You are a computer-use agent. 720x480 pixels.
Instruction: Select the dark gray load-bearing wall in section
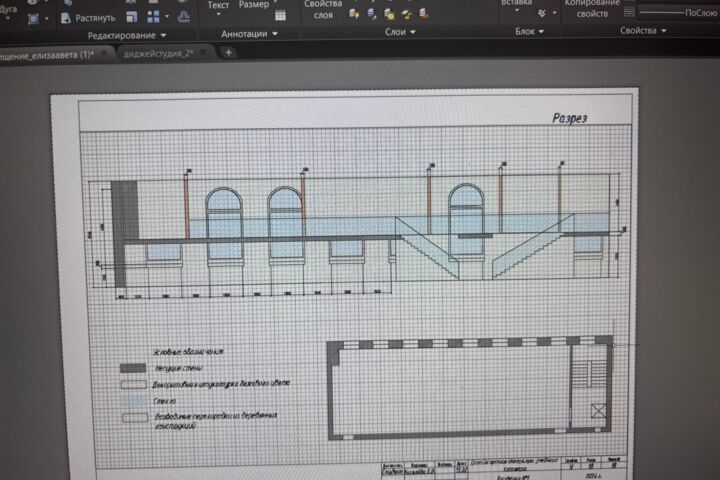pos(123,233)
